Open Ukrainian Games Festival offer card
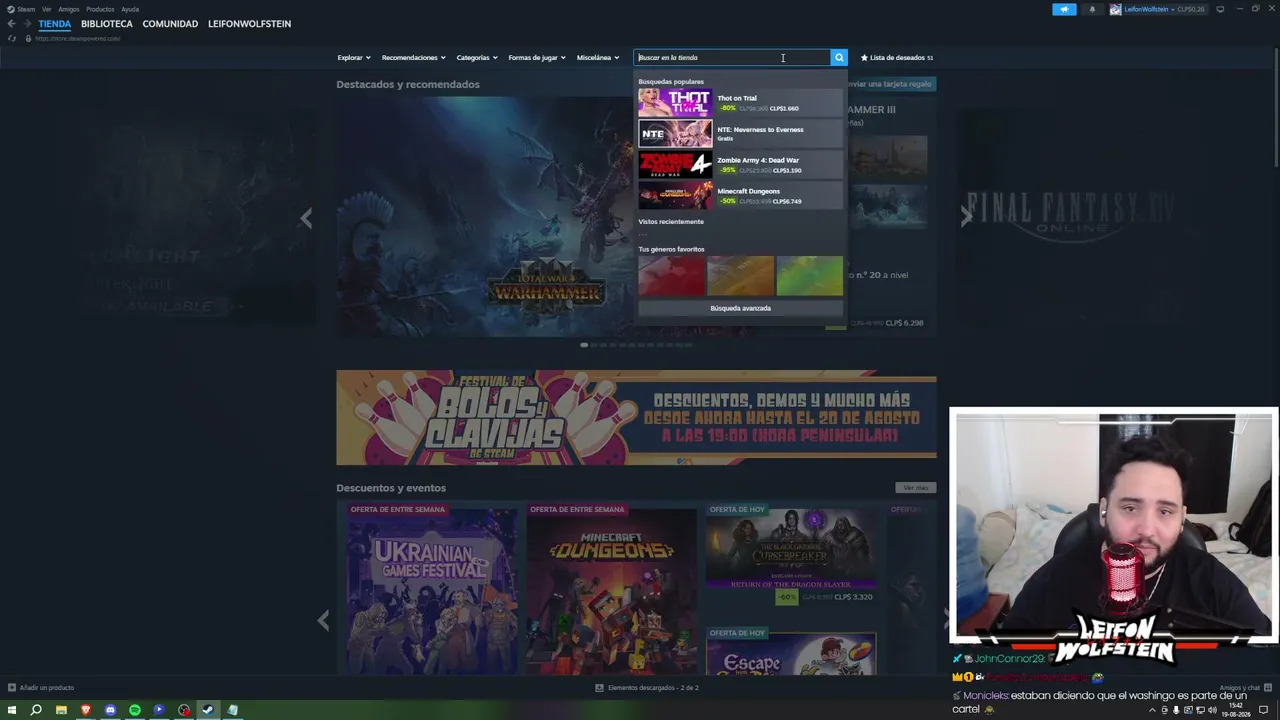The width and height of the screenshot is (1280, 720). (x=432, y=589)
